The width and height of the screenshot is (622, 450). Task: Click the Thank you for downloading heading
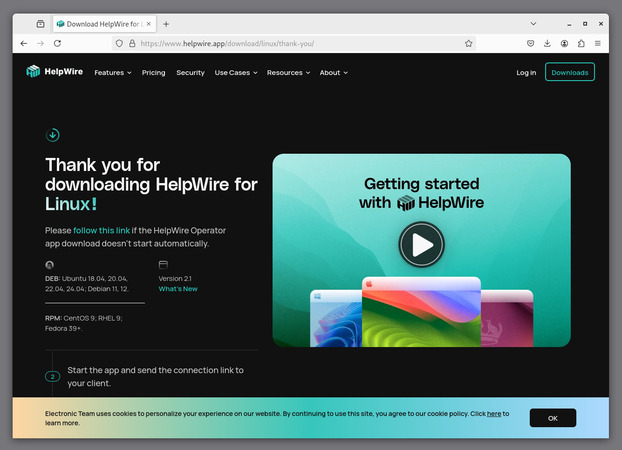click(151, 185)
